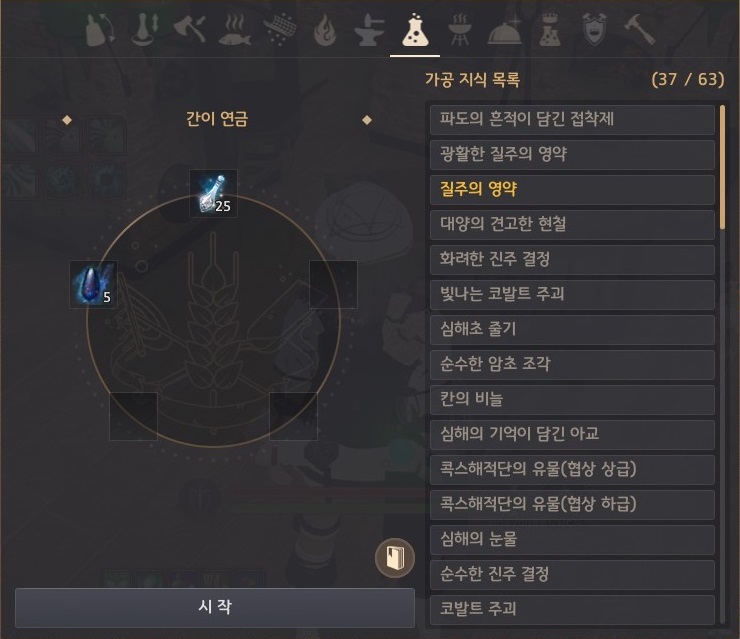The height and width of the screenshot is (639, 740).
Task: Choose the Chopping axe icon
Action: [189, 30]
